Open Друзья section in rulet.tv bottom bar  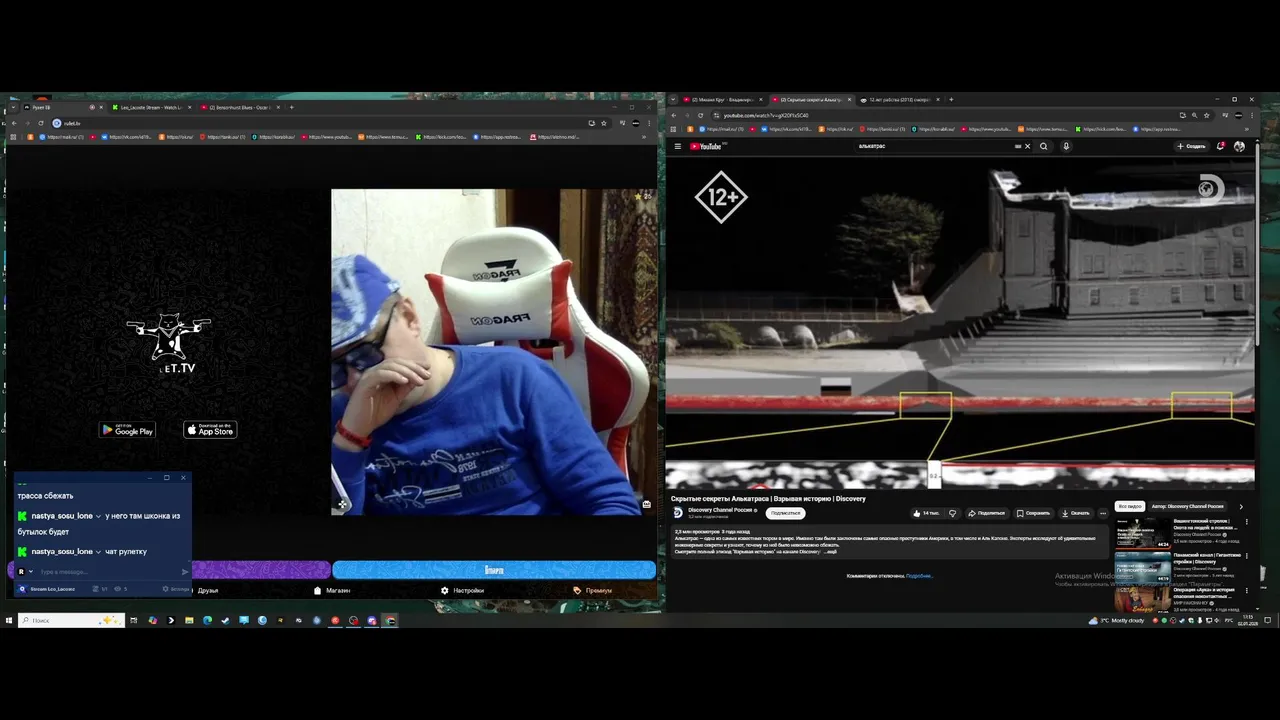click(207, 590)
